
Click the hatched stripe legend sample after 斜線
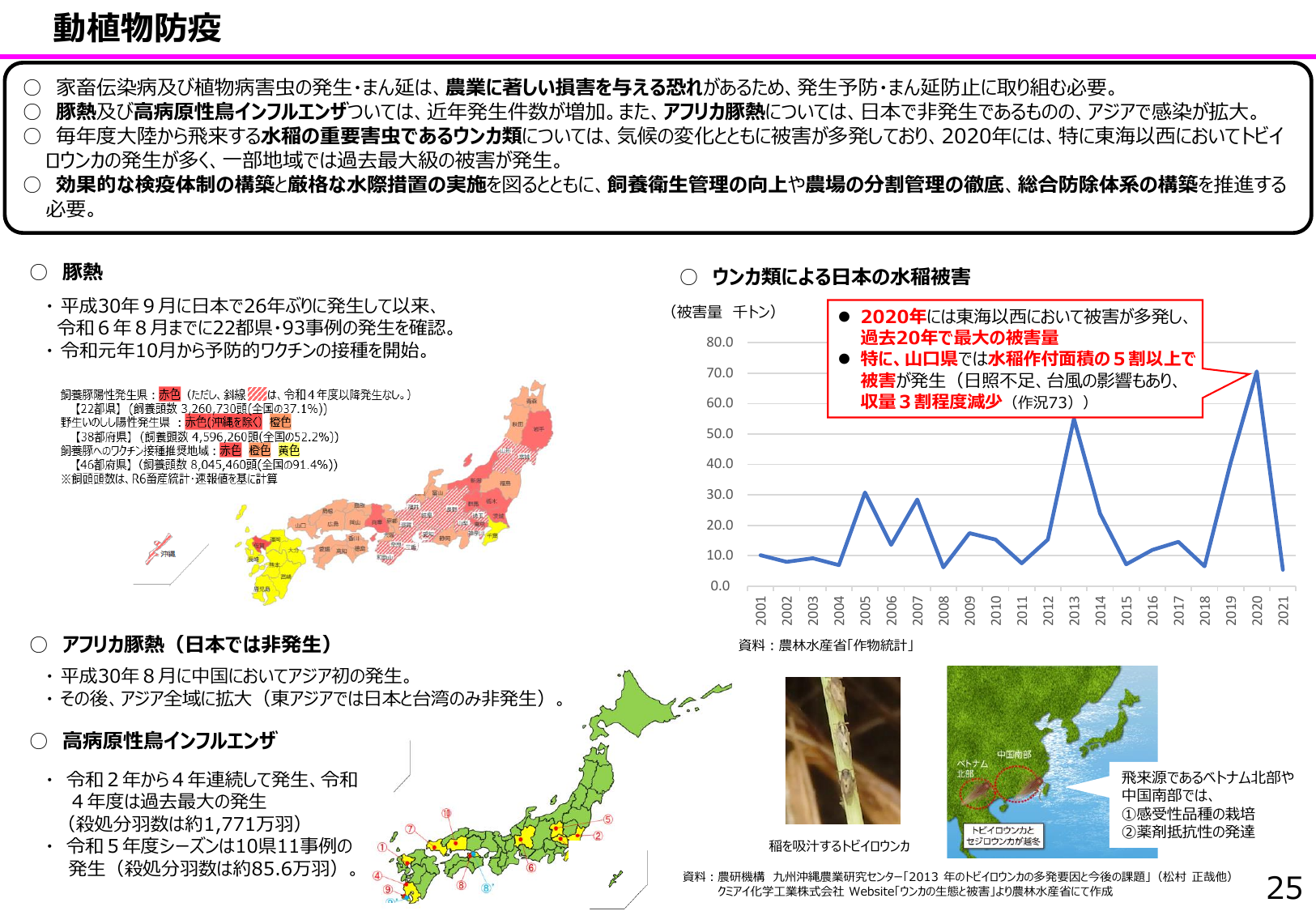coord(257,394)
